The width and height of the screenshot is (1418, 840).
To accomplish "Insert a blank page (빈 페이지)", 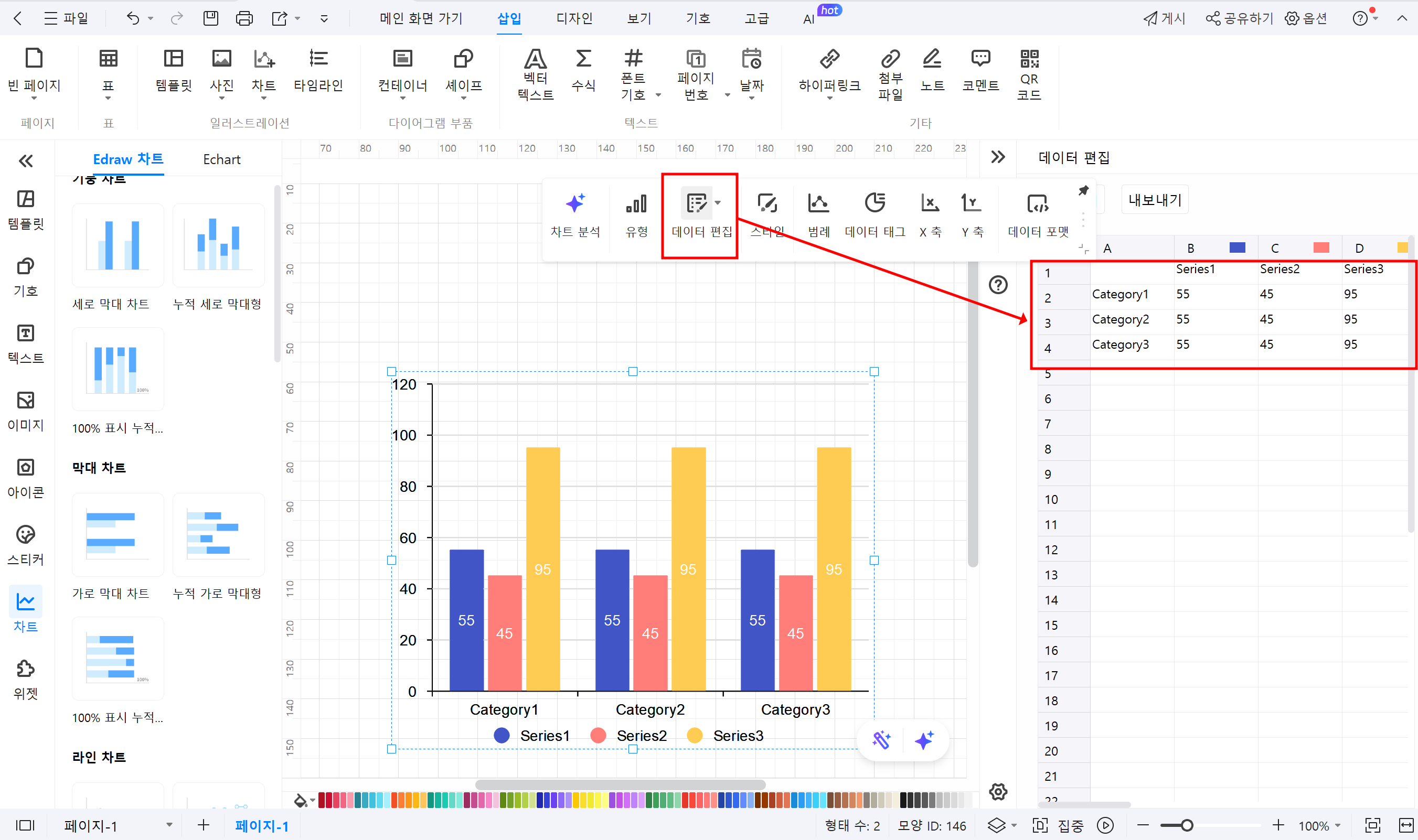I will pyautogui.click(x=34, y=73).
